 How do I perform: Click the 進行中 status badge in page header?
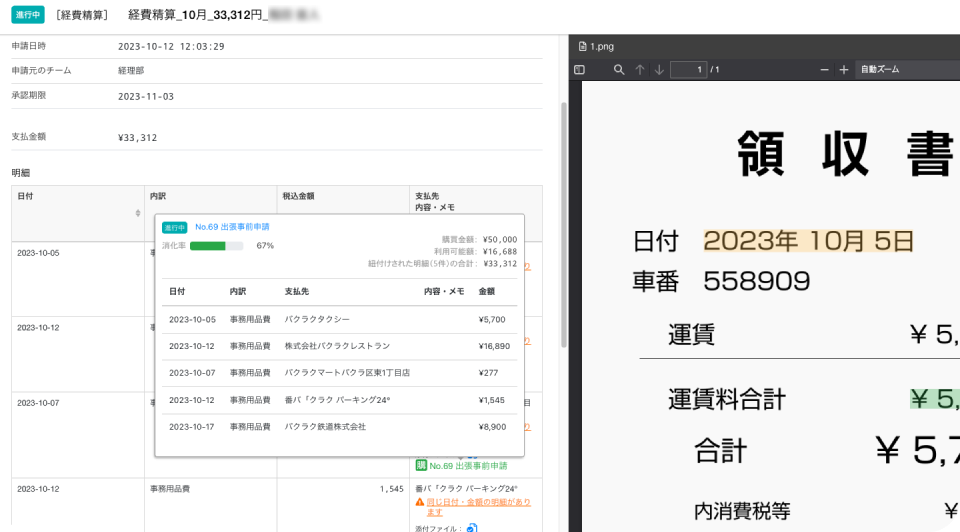pyautogui.click(x=28, y=15)
